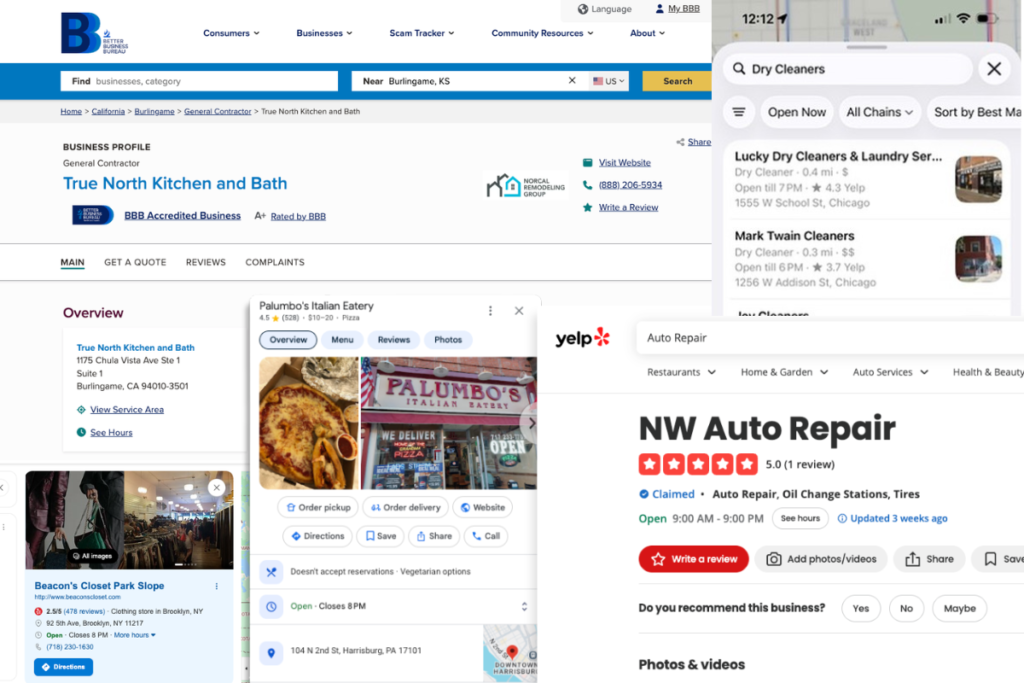The width and height of the screenshot is (1024, 683).
Task: Expand the Businesses menu
Action: pyautogui.click(x=324, y=33)
